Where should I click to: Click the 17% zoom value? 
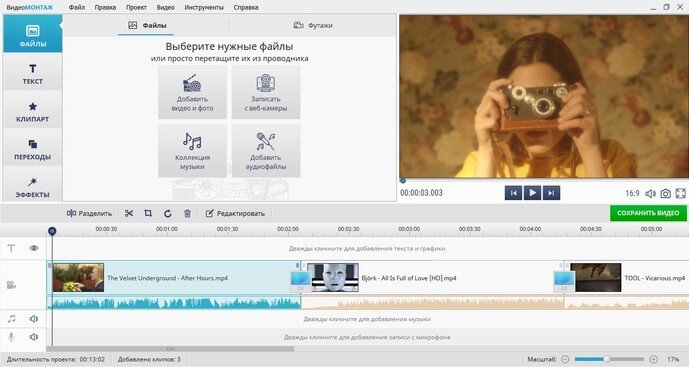pos(673,359)
